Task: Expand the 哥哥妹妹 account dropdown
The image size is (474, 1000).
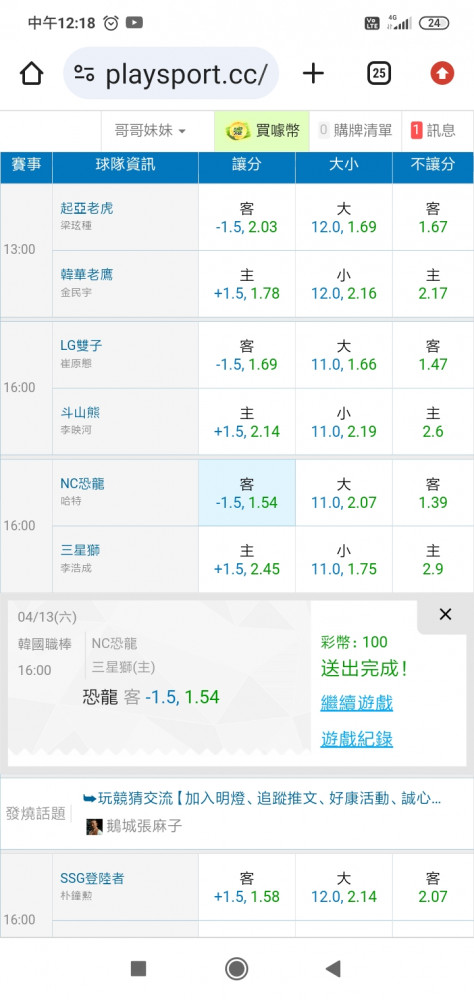Action: pyautogui.click(x=150, y=131)
